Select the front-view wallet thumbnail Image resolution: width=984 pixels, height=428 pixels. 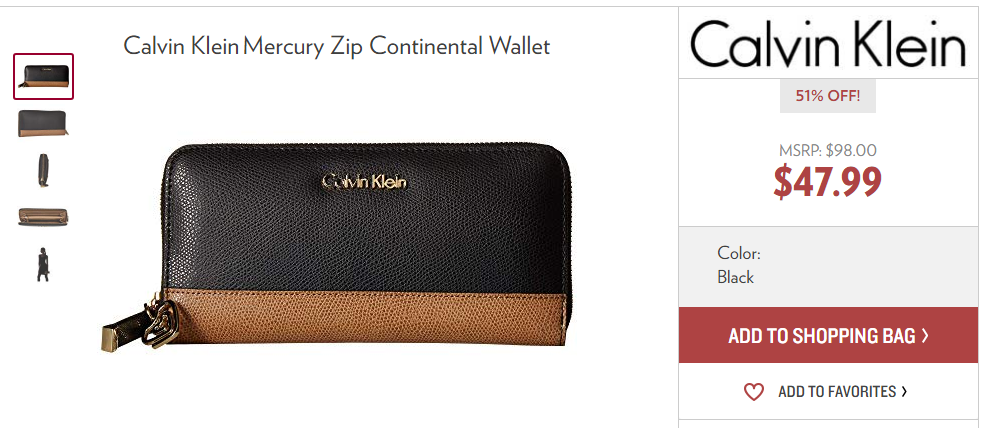click(43, 77)
